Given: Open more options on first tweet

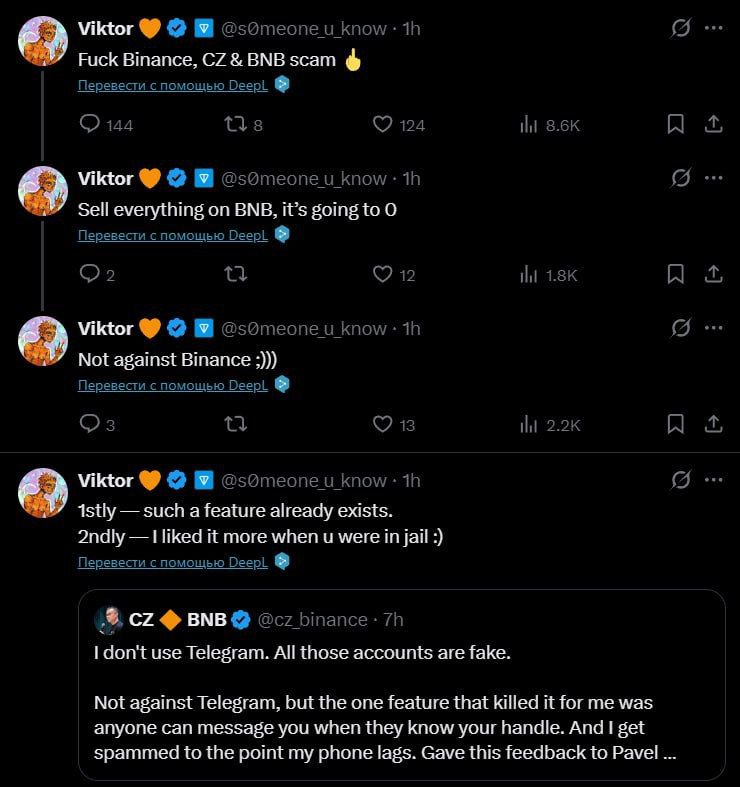Looking at the screenshot, I should point(713,28).
